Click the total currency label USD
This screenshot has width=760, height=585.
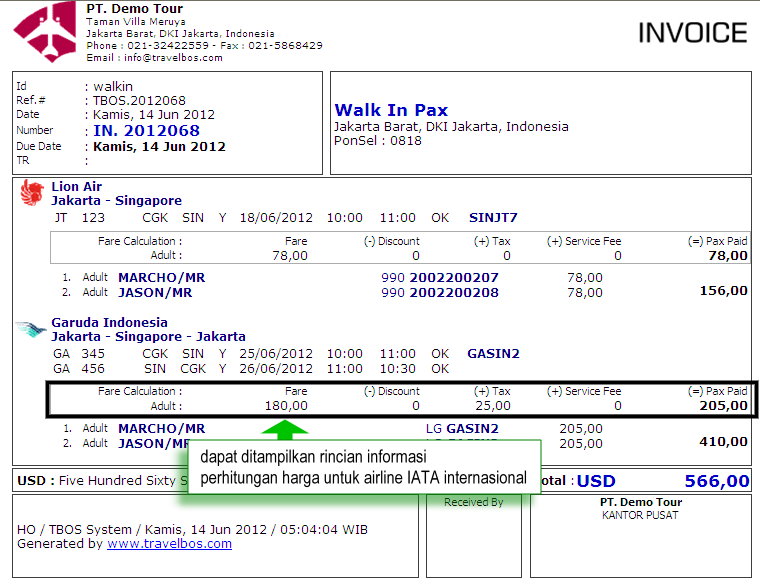click(596, 481)
